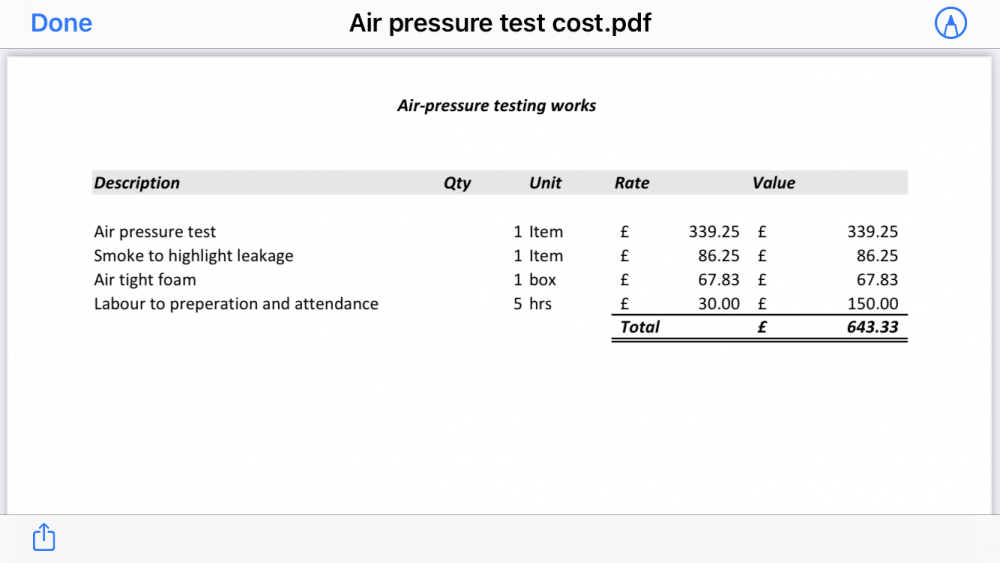Tap the Total label in the table
The width and height of the screenshot is (1000, 563).
(640, 327)
